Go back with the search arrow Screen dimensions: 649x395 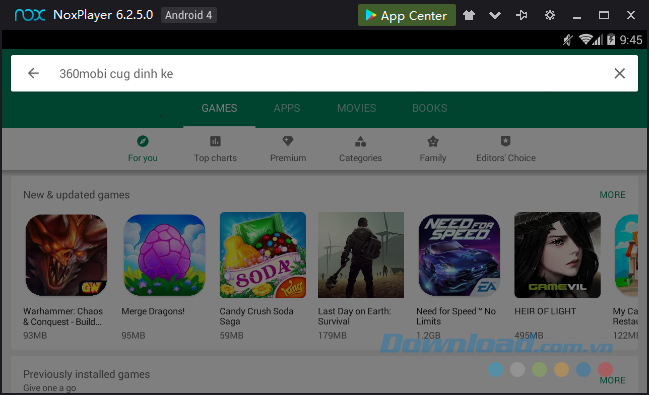pos(34,73)
